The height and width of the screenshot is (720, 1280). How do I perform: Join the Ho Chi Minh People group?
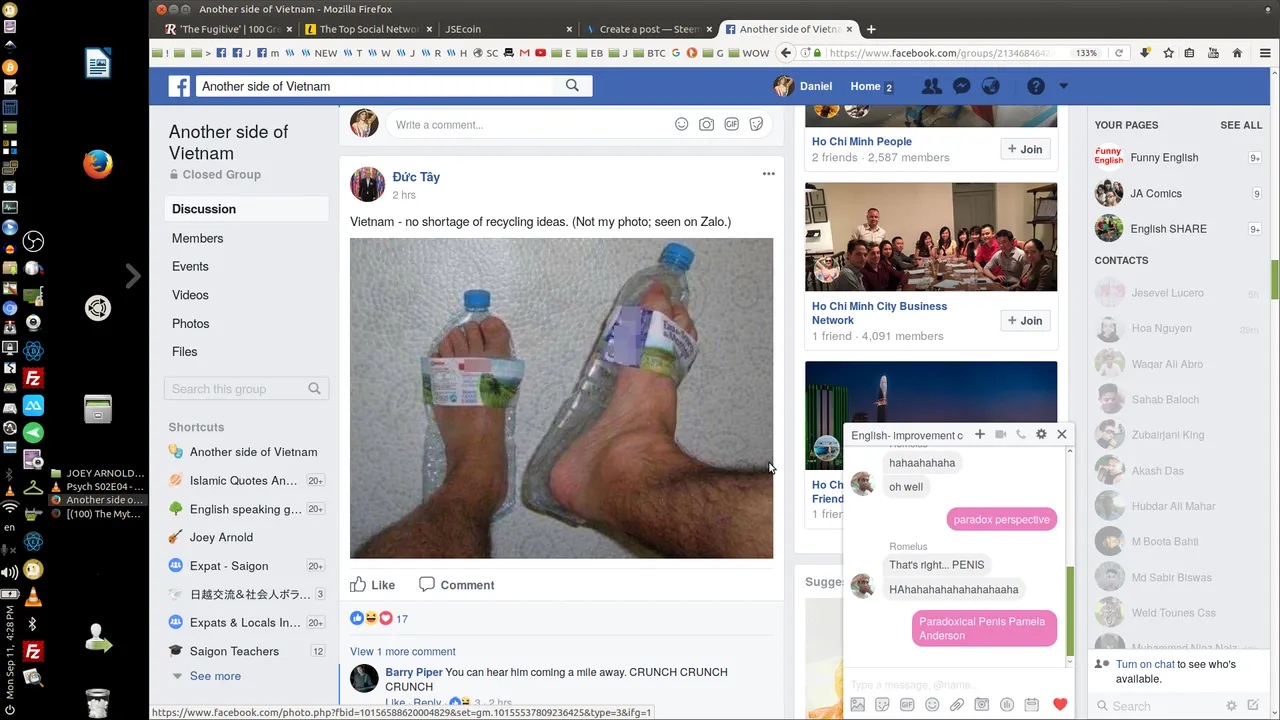point(1025,149)
